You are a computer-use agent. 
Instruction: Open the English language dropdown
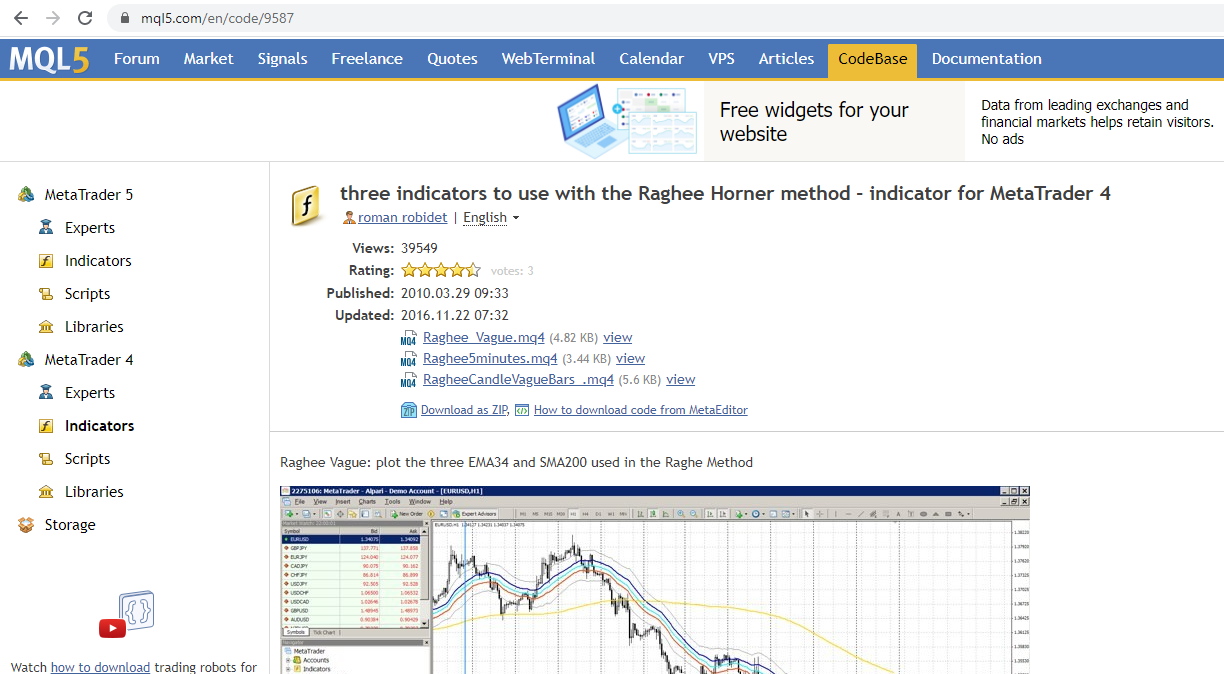[491, 217]
